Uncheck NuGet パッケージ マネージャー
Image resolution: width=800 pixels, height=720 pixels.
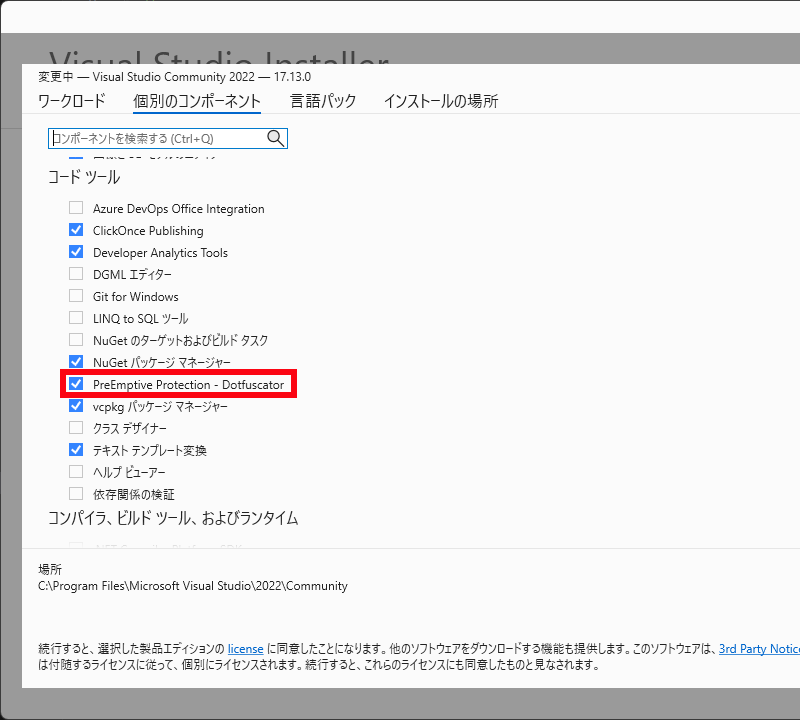coord(76,361)
